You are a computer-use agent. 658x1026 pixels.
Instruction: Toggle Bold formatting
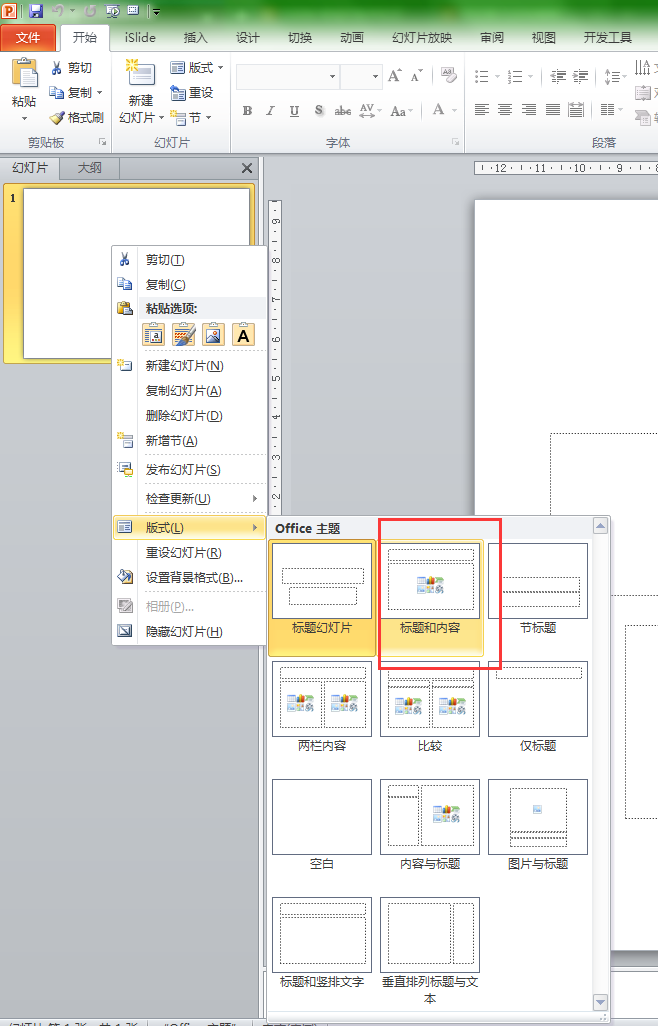tap(247, 111)
